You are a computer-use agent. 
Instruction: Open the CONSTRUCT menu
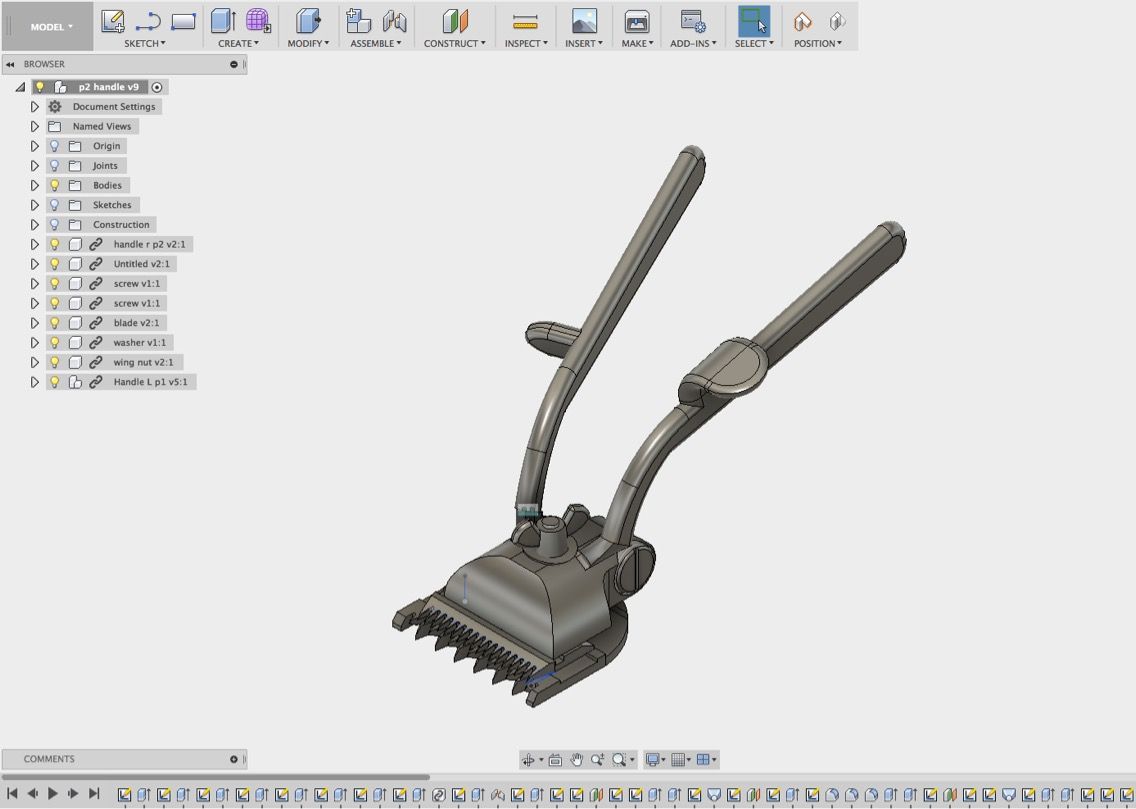point(454,43)
